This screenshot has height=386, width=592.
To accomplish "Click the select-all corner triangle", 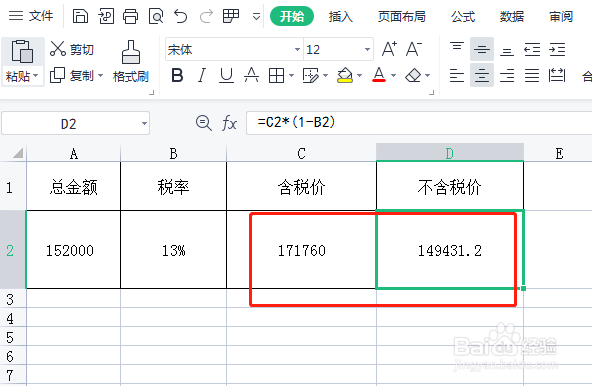I will coord(18,153).
